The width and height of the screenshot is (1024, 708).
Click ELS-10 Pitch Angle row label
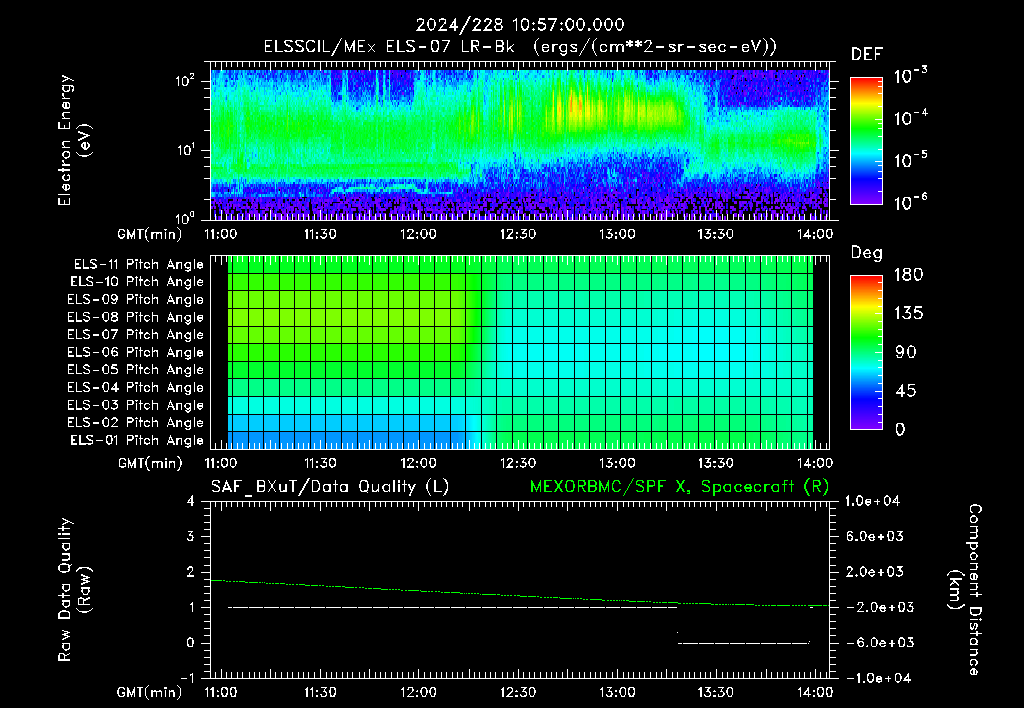coord(137,282)
